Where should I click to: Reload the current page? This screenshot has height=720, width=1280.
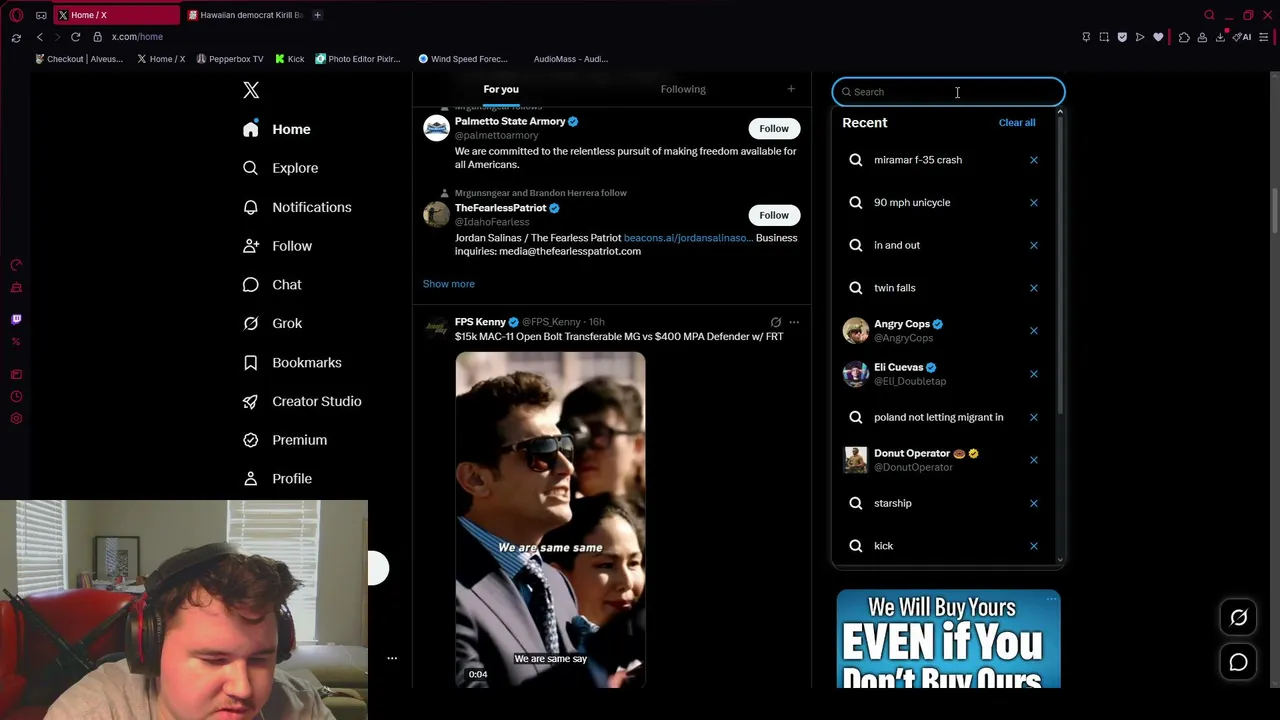(x=75, y=37)
